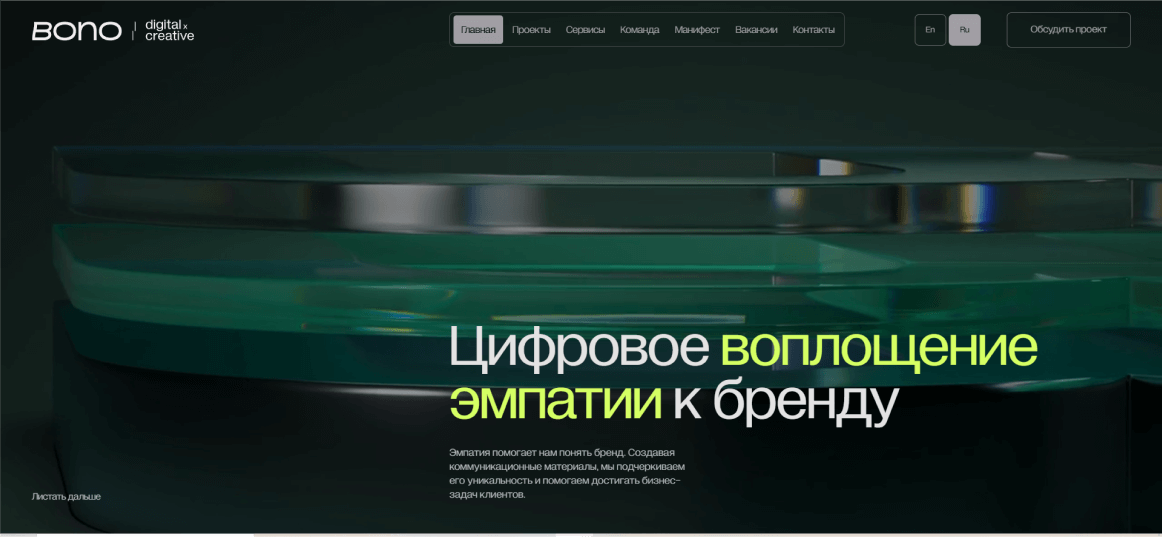Click the green word 'воплощение' in headline
Screen dimensions: 1163x537
tap(878, 349)
